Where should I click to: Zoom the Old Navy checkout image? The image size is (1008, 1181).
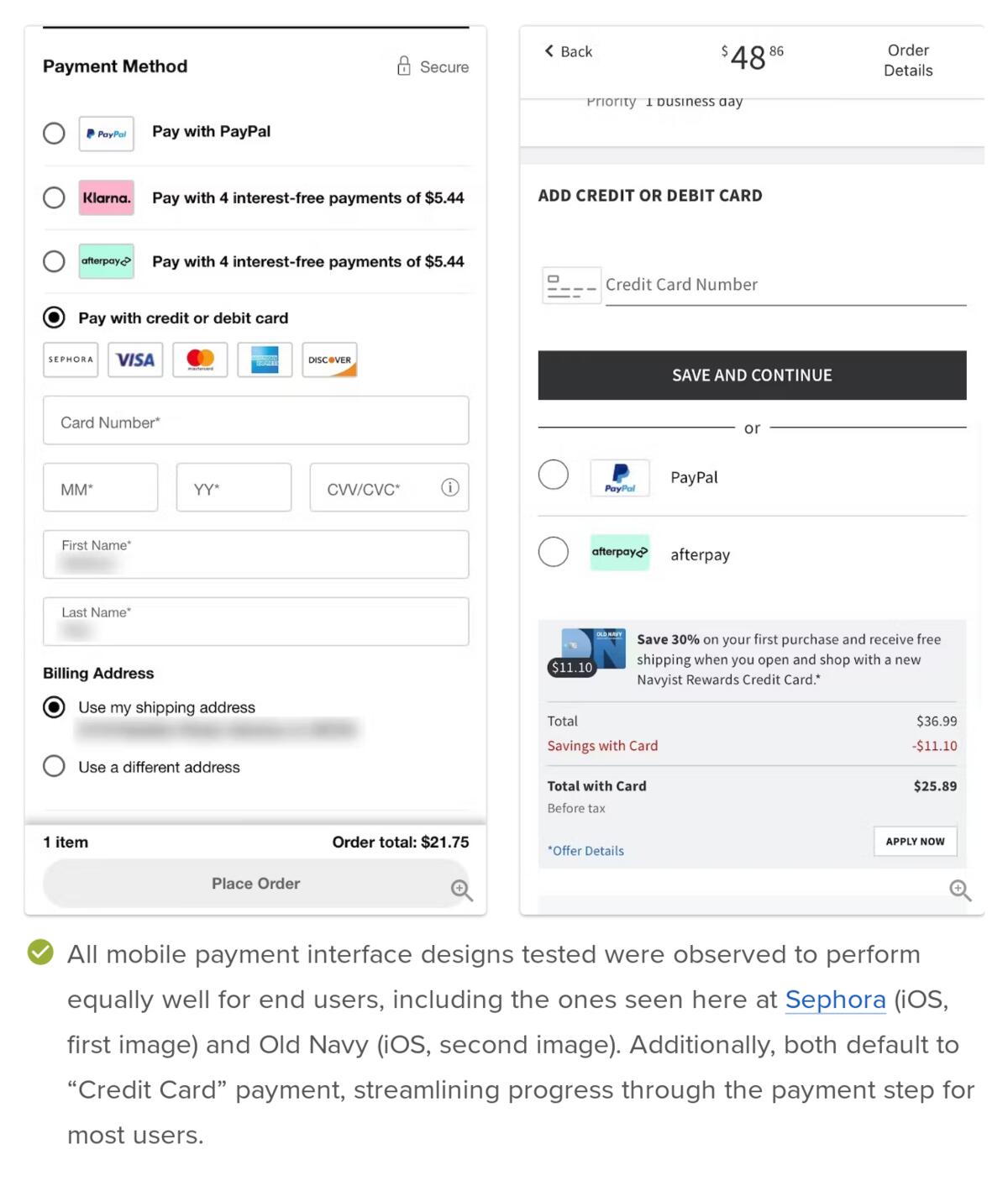(959, 890)
